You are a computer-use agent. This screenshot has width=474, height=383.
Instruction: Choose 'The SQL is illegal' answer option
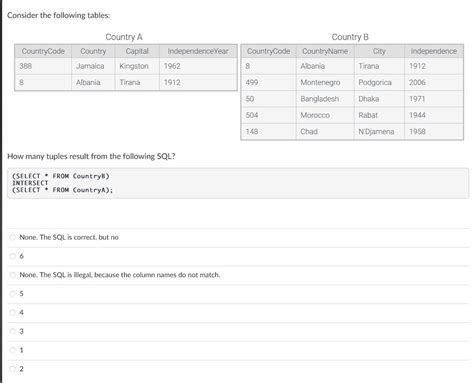pos(12,275)
